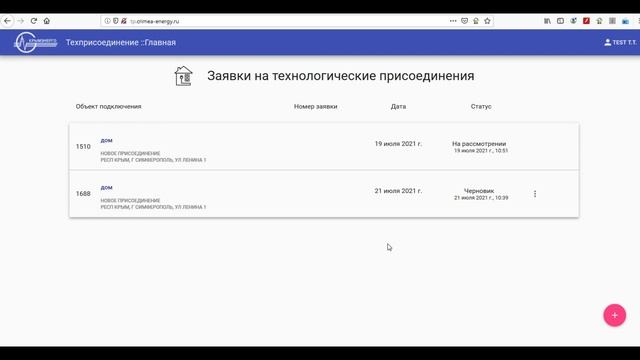The width and height of the screenshot is (640, 360).
Task: Open the browser home page icon
Action: pos(47,21)
